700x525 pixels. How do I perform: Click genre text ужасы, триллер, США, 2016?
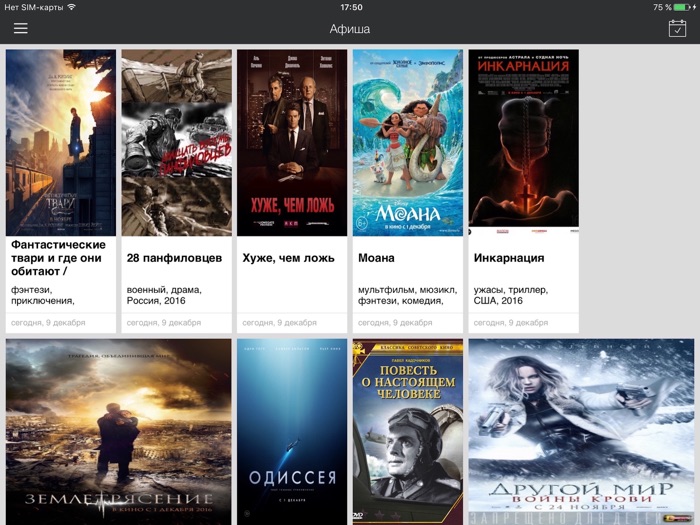point(511,295)
